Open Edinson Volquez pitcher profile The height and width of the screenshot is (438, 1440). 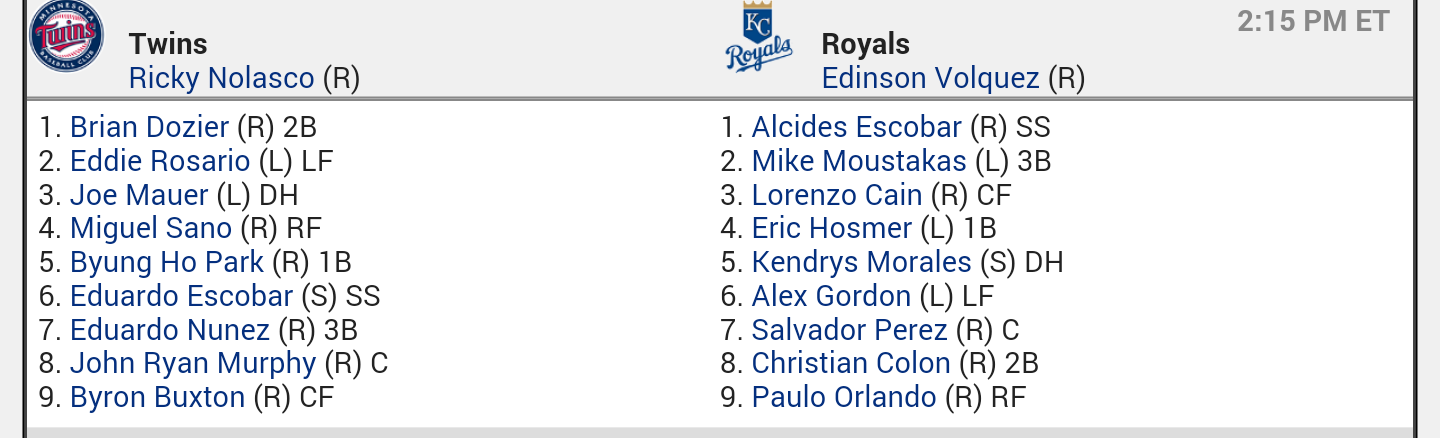(x=931, y=78)
